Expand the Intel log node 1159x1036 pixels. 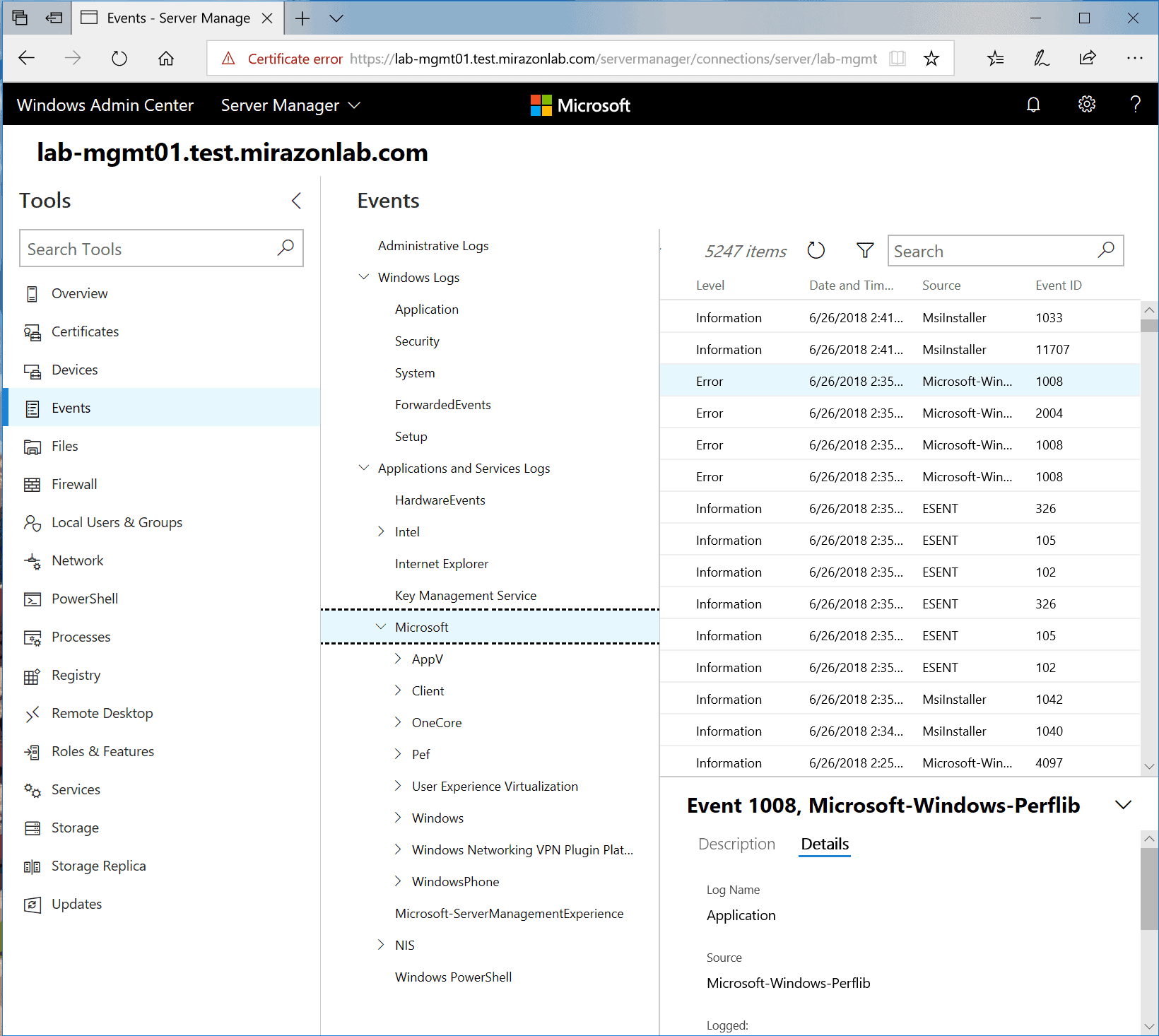(x=382, y=531)
